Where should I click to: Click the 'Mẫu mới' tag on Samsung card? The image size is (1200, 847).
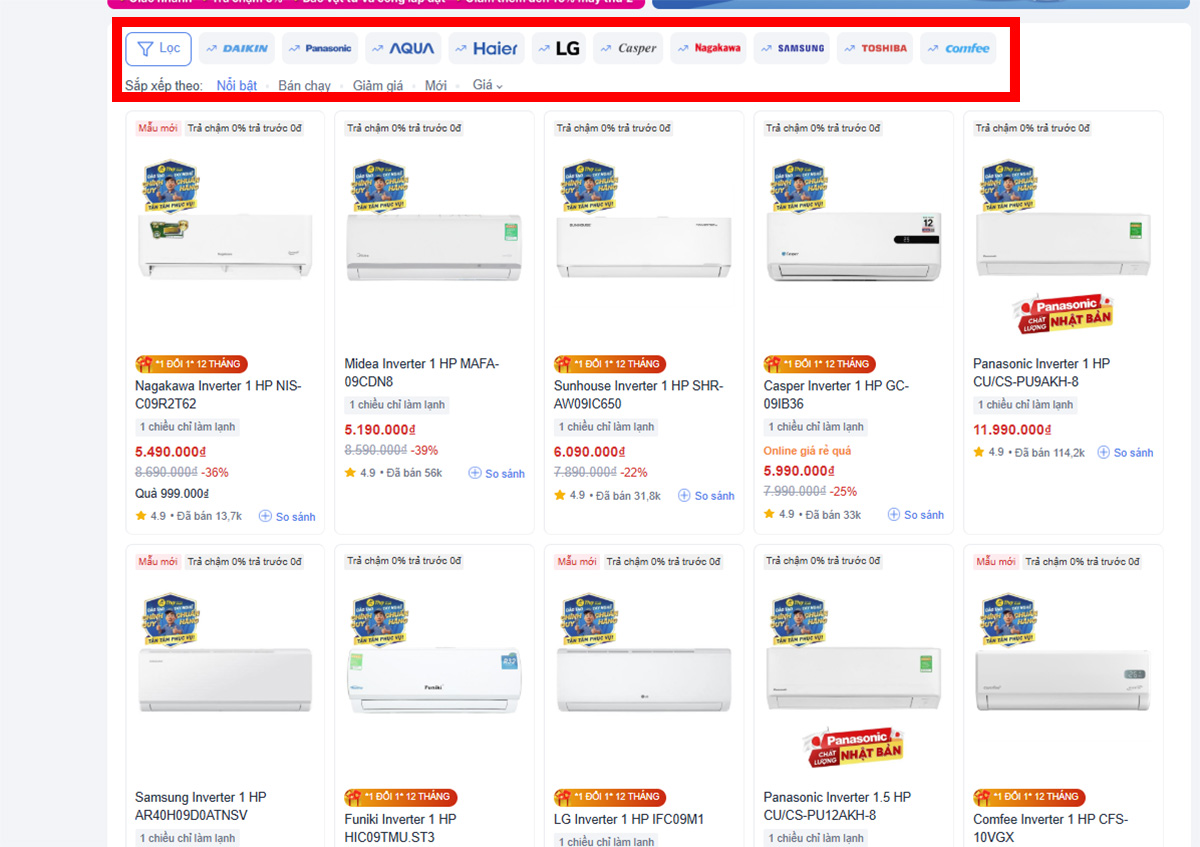pos(158,561)
